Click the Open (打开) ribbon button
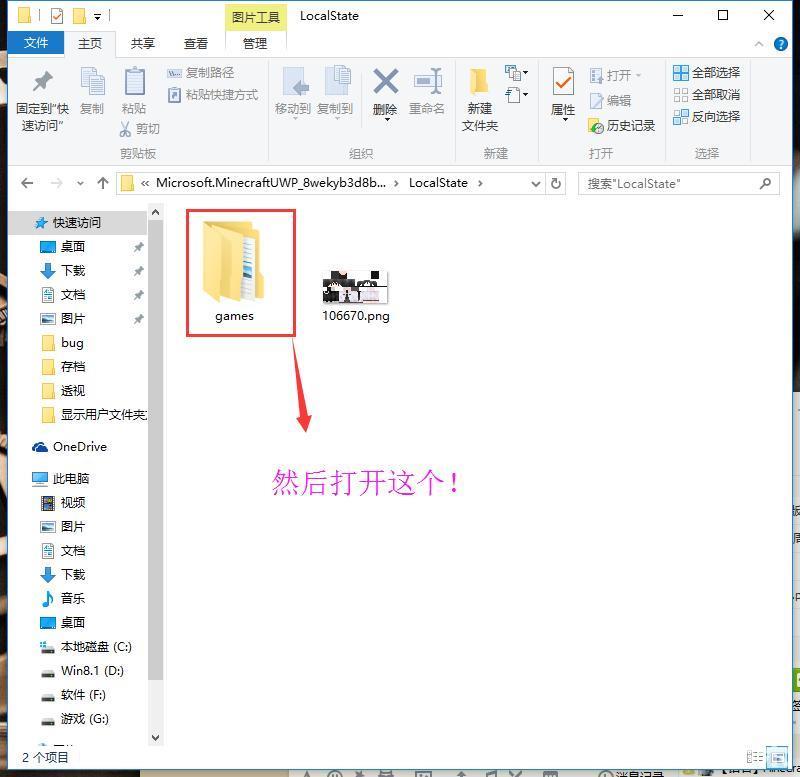This screenshot has width=800, height=777. [614, 76]
